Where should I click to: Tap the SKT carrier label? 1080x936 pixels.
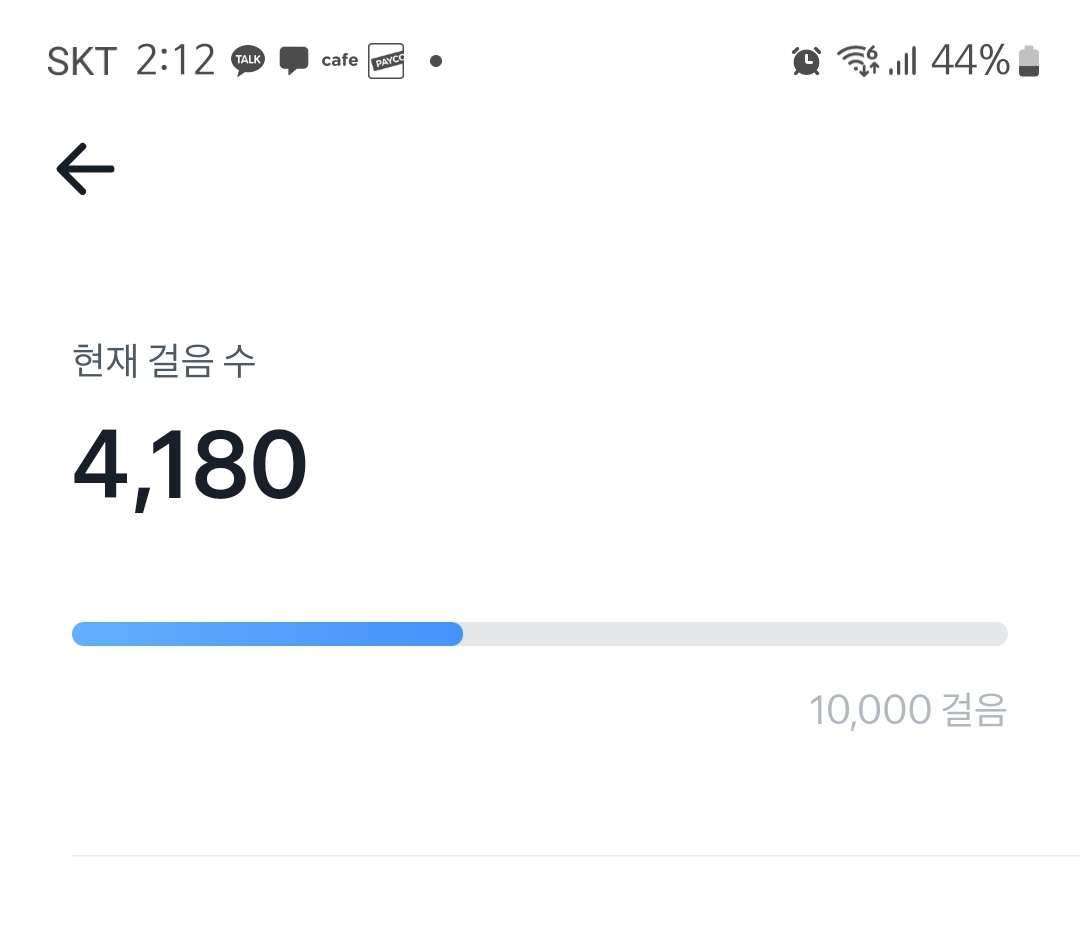click(82, 61)
